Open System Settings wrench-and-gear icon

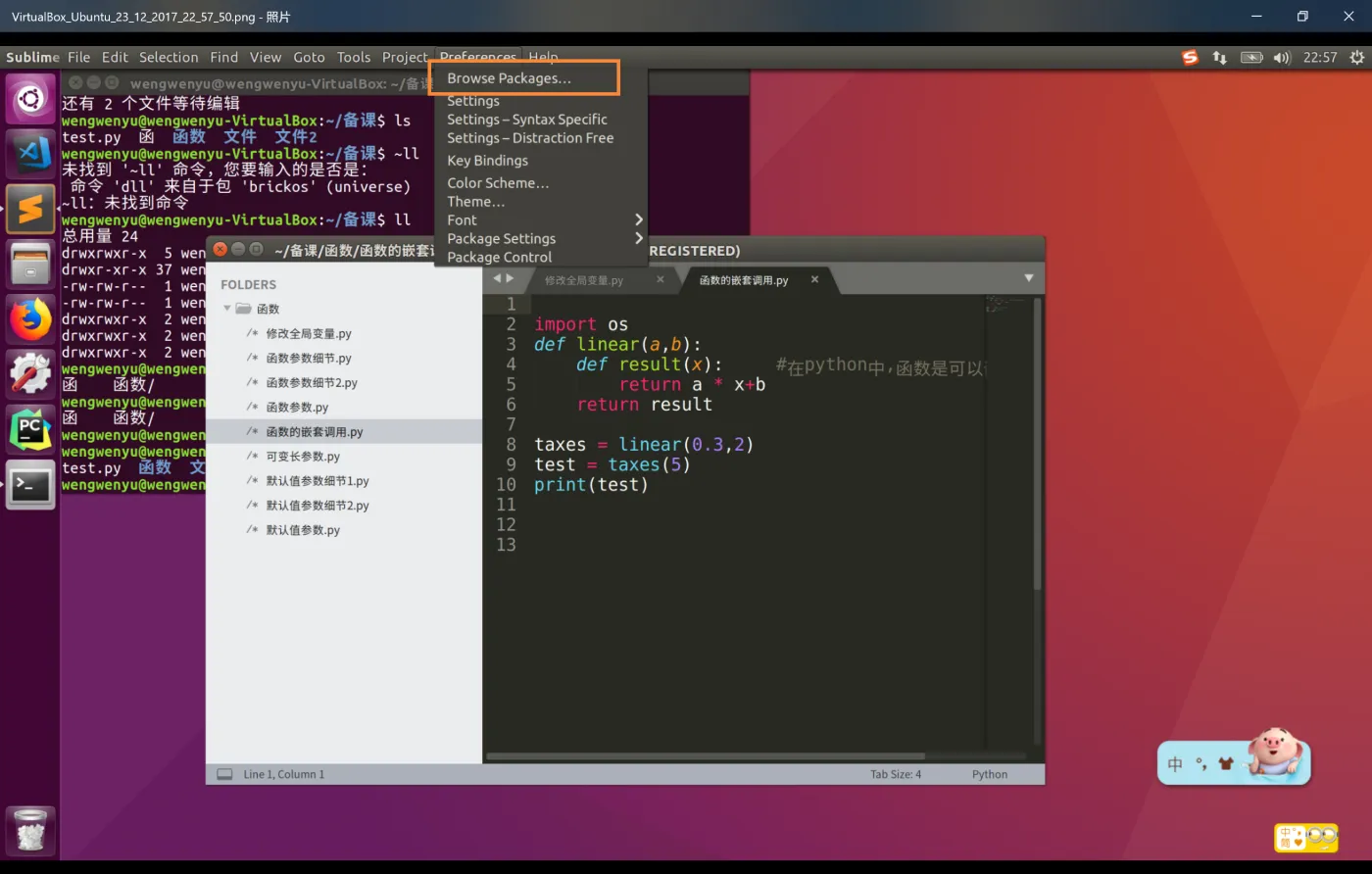pos(30,373)
